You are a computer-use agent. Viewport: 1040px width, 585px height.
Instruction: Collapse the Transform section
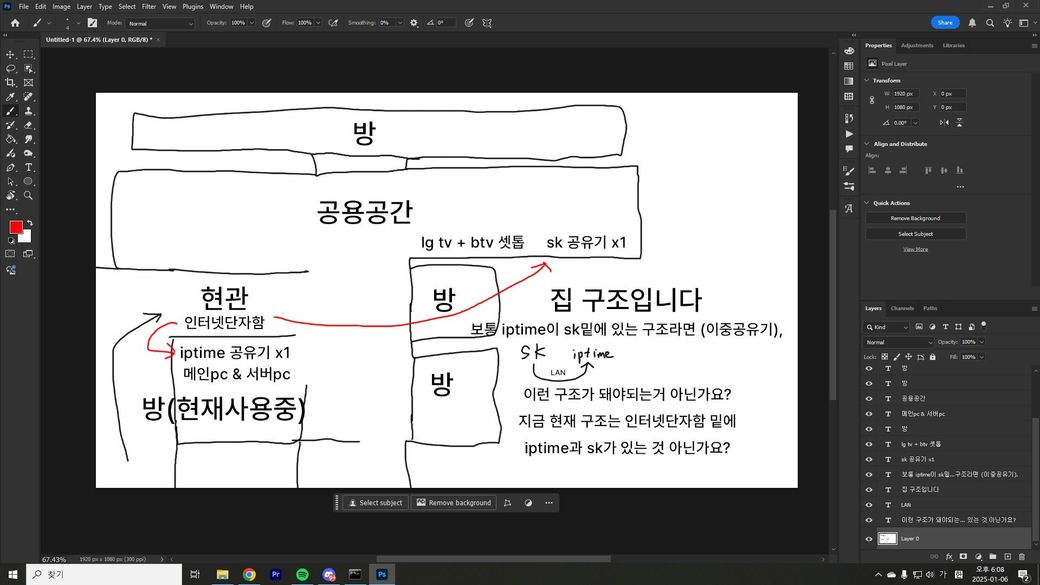pos(867,80)
